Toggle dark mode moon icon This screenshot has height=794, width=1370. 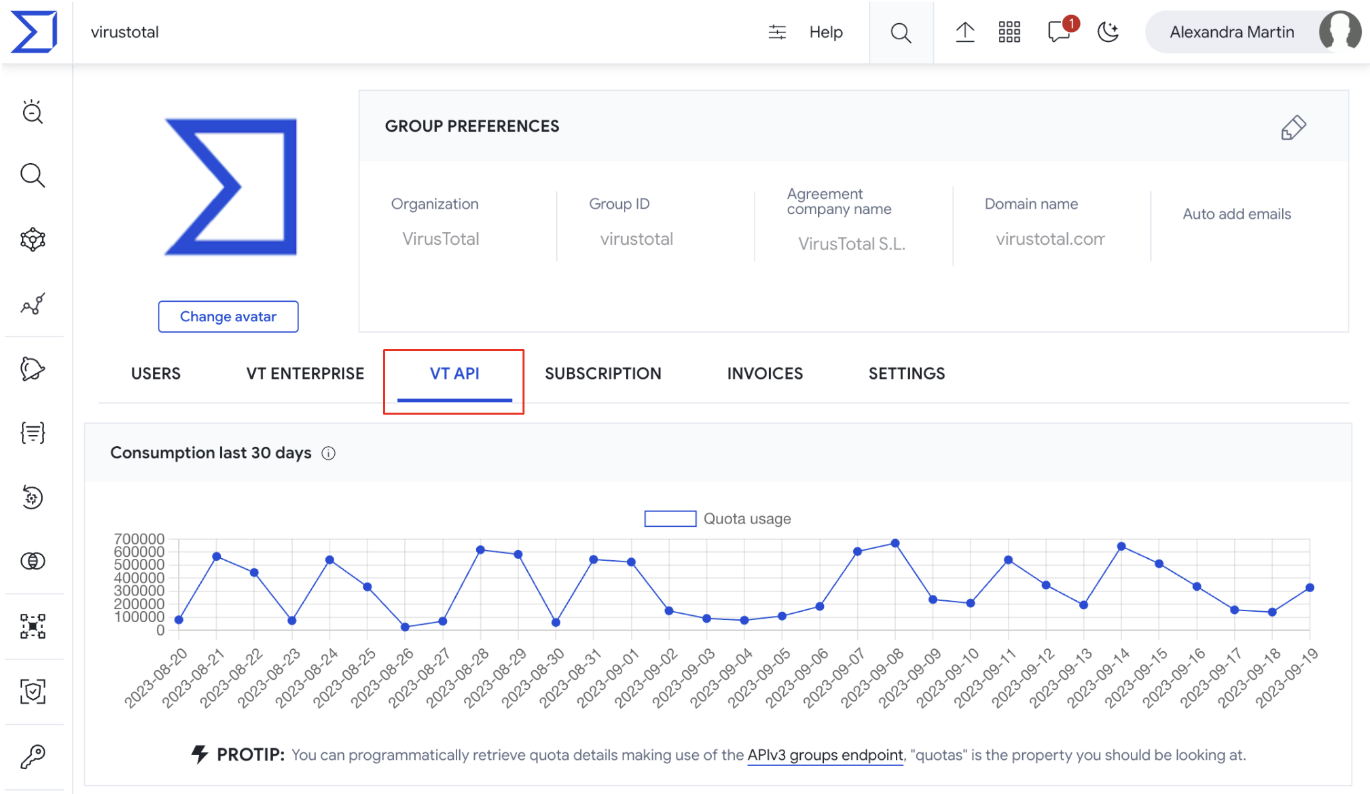pyautogui.click(x=1108, y=32)
